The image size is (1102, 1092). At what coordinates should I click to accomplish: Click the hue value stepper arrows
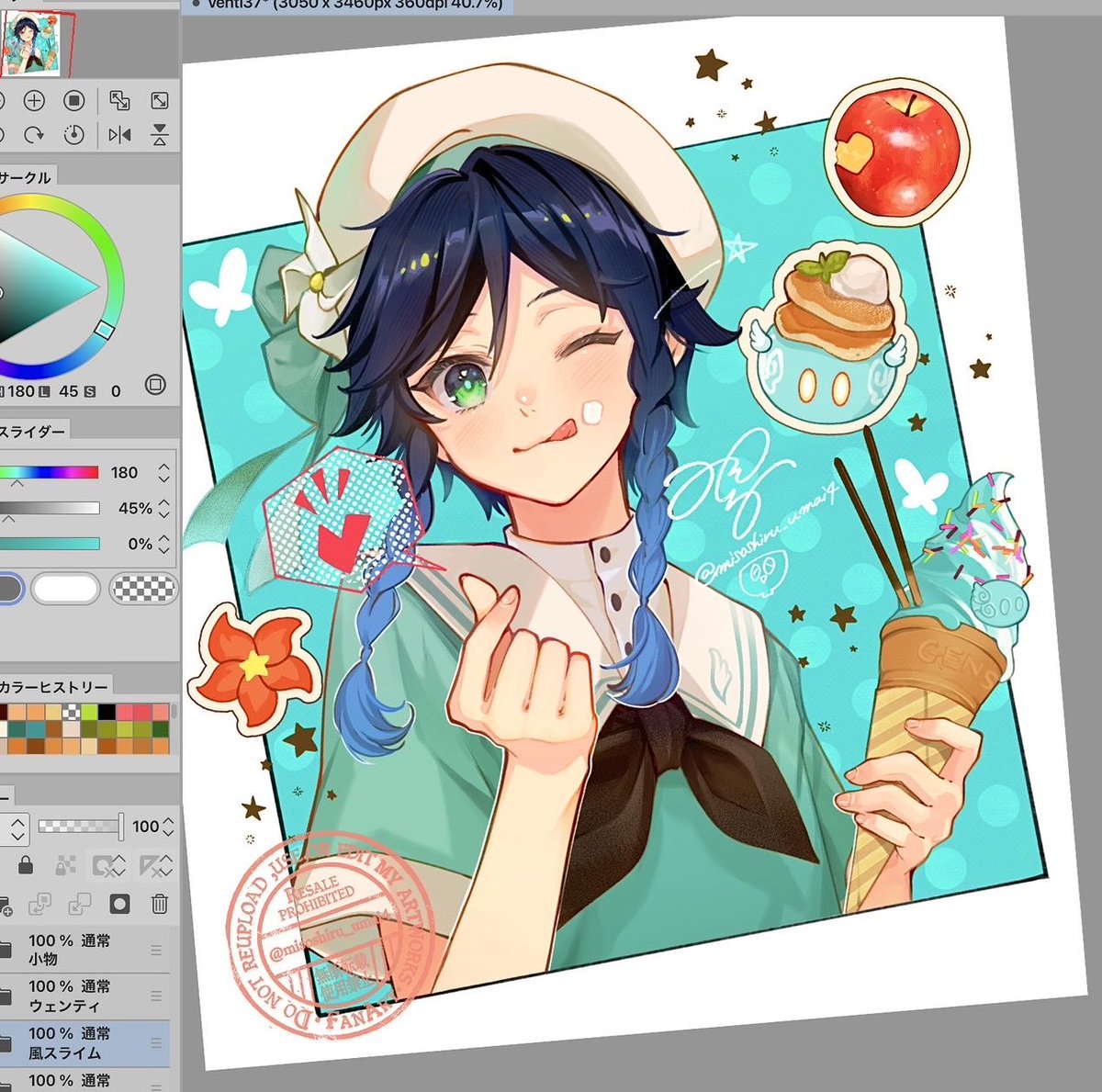[x=163, y=472]
